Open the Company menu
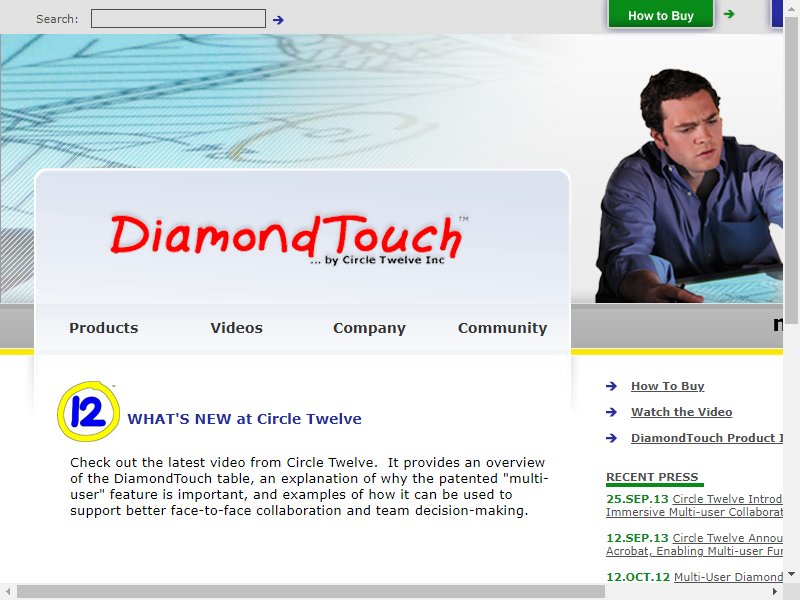 [x=369, y=328]
